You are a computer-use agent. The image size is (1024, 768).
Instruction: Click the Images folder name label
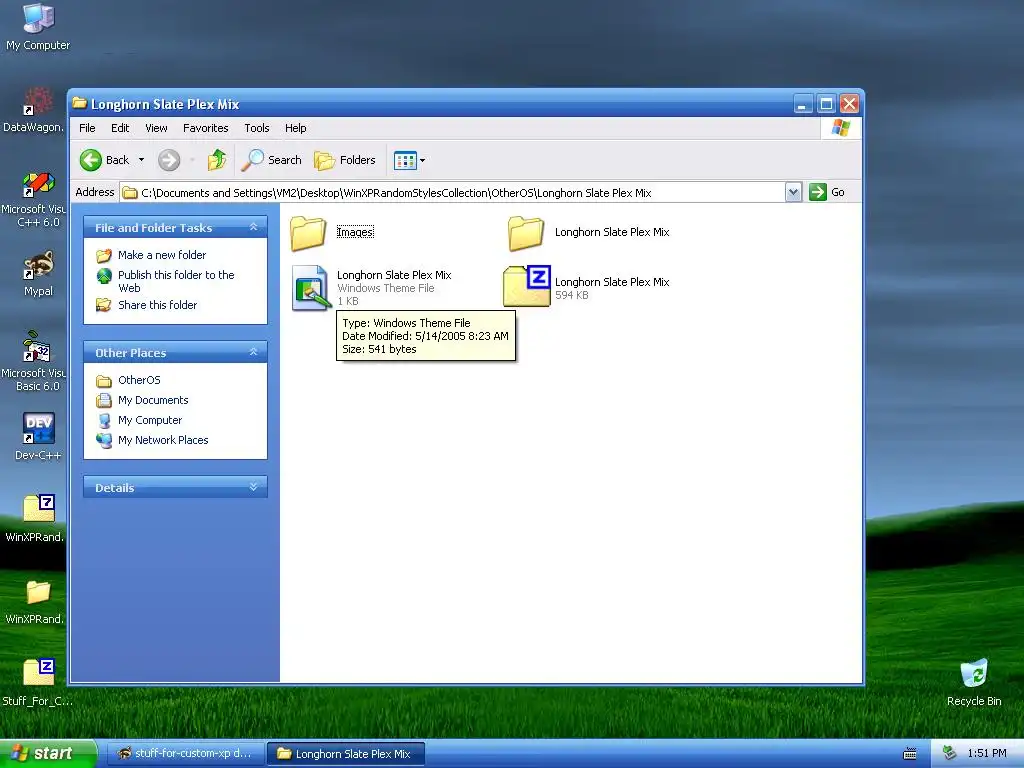coord(355,232)
